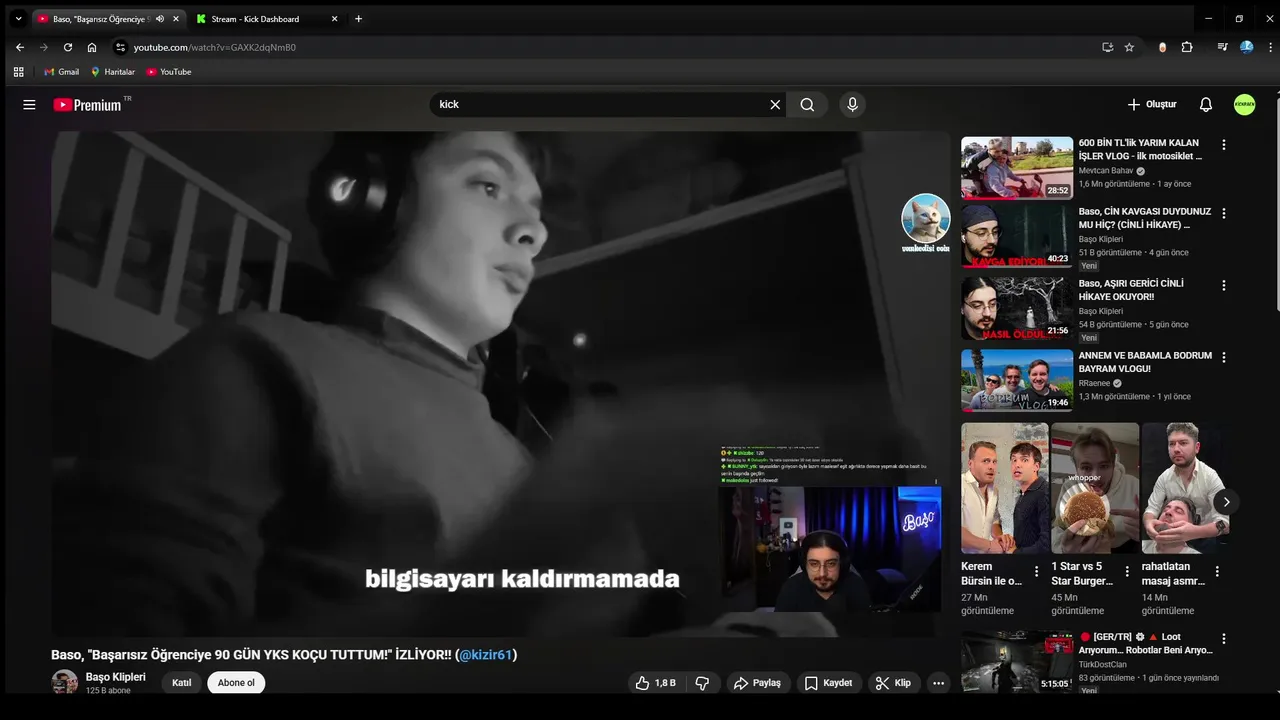Image resolution: width=1280 pixels, height=720 pixels.
Task: Click the Abone ol subscribe button
Action: [x=236, y=683]
